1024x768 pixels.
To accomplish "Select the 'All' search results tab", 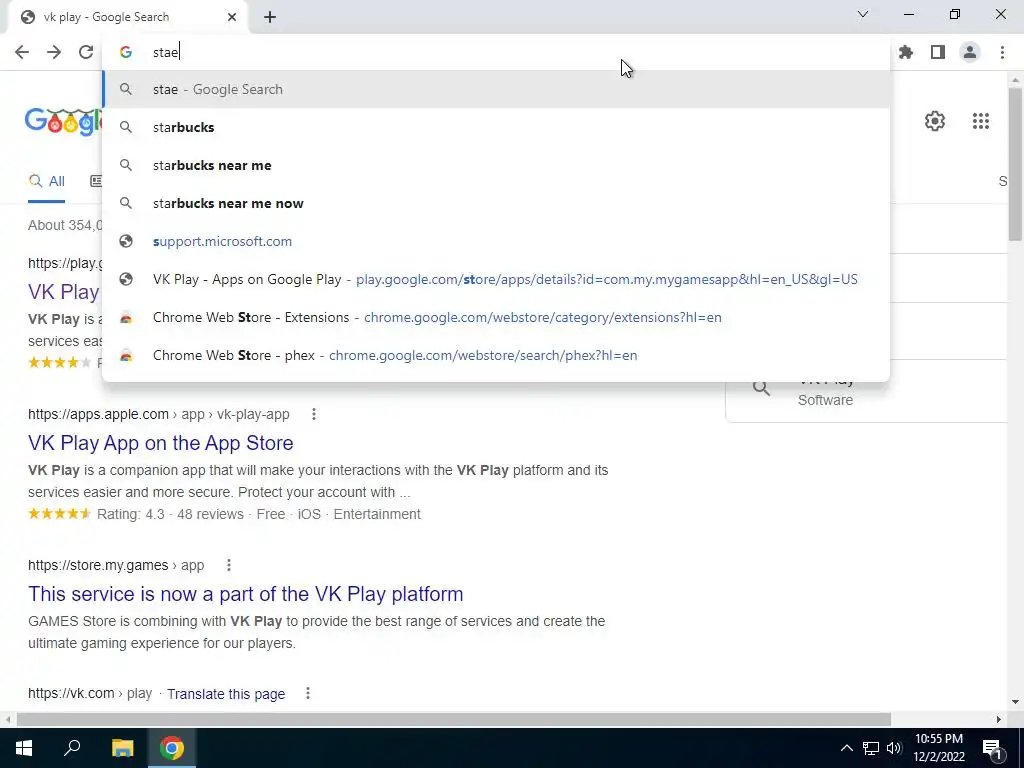I will pos(46,182).
